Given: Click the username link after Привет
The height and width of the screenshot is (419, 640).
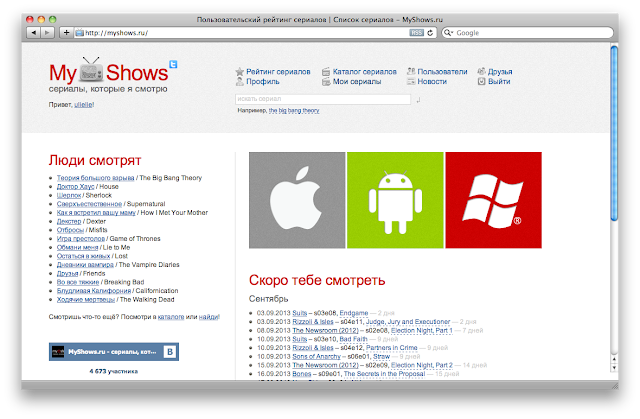Looking at the screenshot, I should (x=83, y=104).
